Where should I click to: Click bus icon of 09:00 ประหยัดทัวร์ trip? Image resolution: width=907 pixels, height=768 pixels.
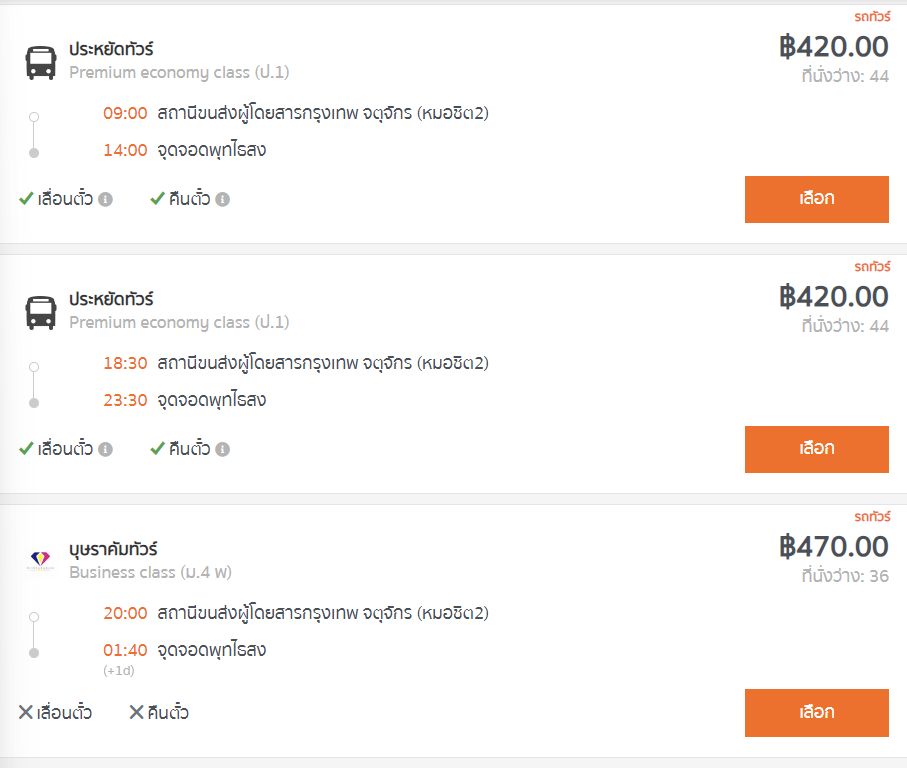[41, 62]
